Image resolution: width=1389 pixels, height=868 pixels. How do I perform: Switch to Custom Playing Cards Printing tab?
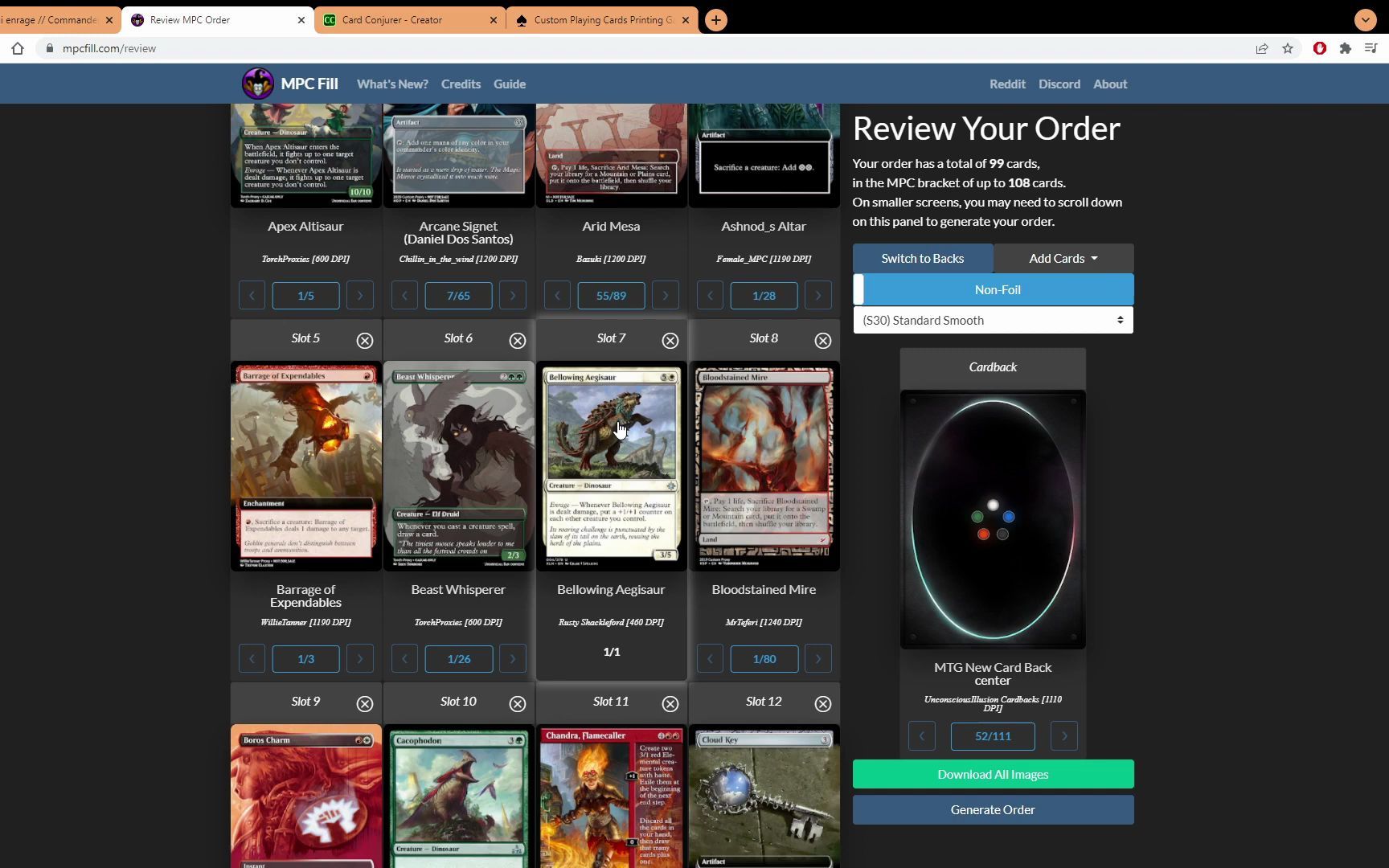coord(603,20)
